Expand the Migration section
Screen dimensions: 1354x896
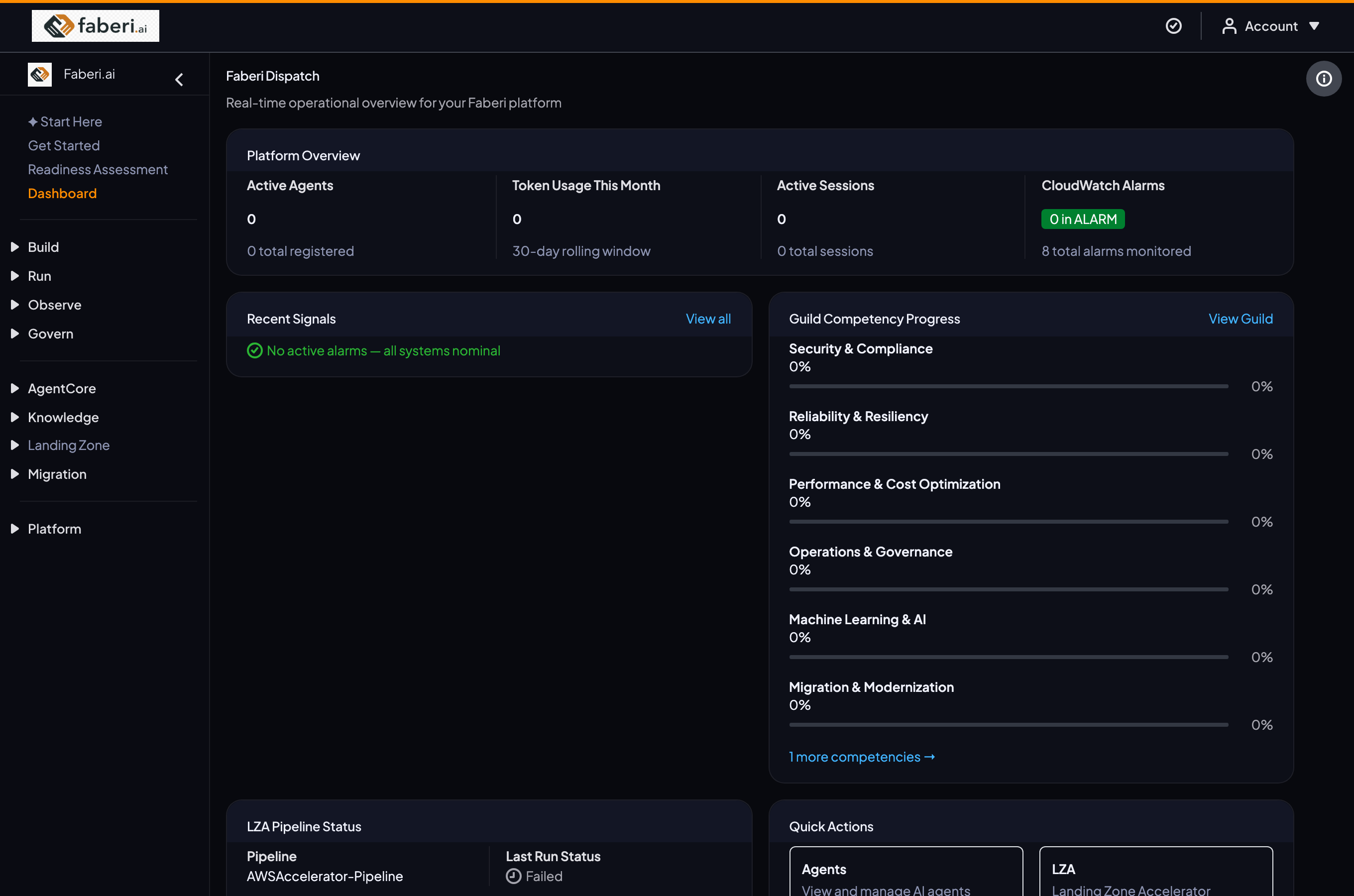click(15, 474)
